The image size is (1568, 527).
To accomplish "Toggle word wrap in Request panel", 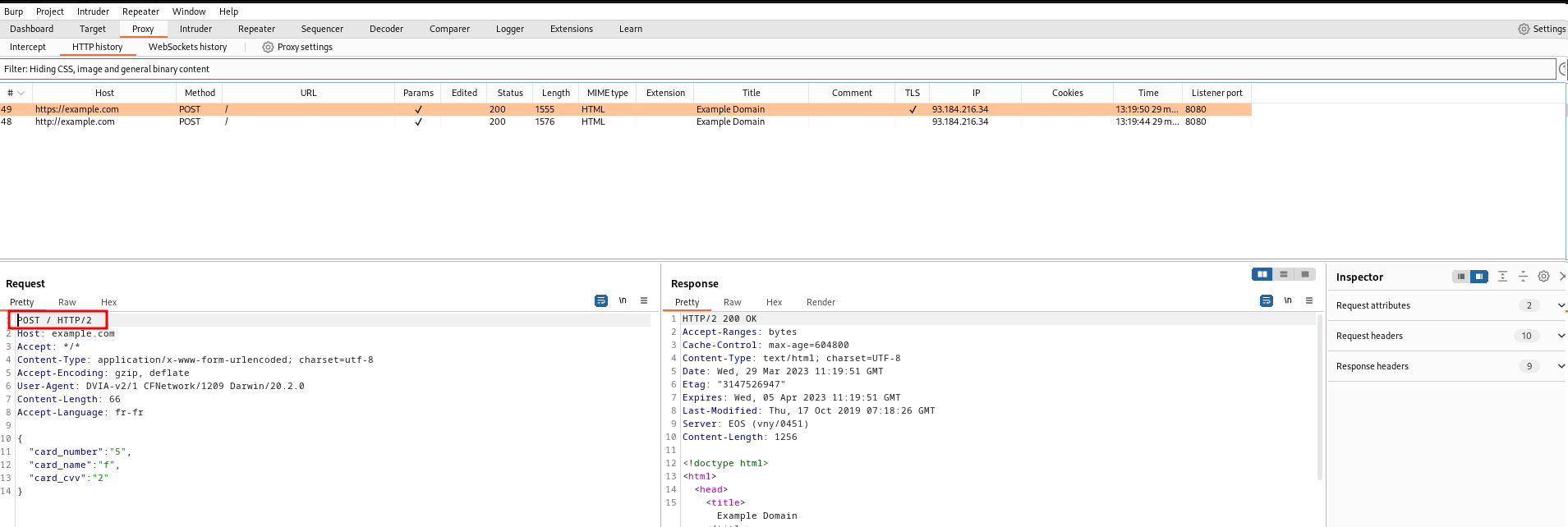I will click(600, 301).
